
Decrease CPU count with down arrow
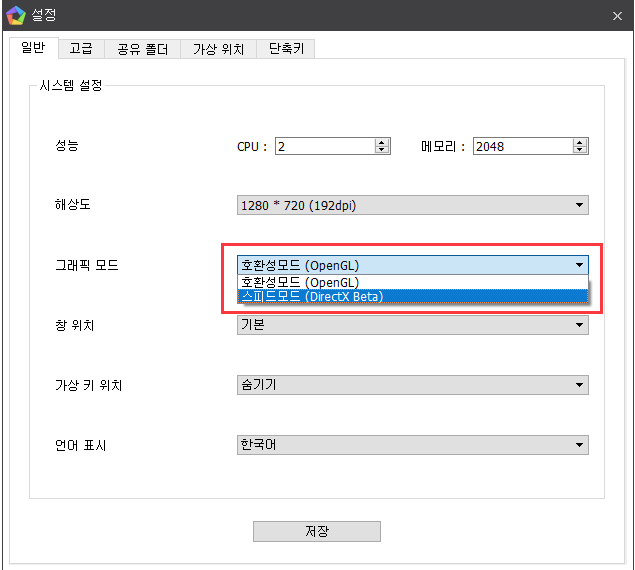coord(381,150)
